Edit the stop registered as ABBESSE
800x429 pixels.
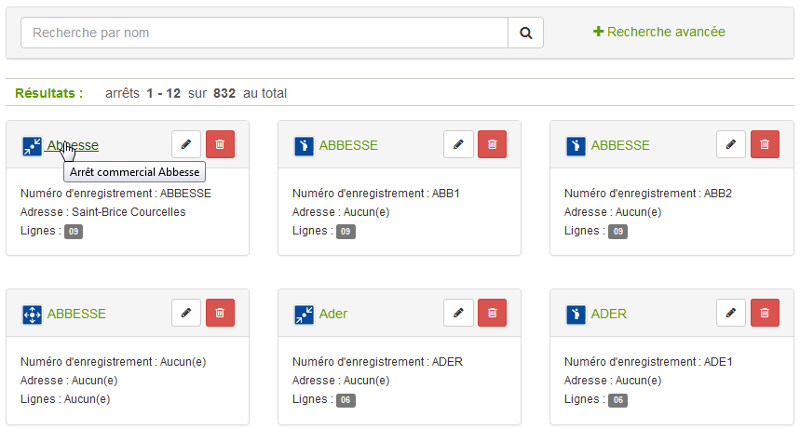186,145
